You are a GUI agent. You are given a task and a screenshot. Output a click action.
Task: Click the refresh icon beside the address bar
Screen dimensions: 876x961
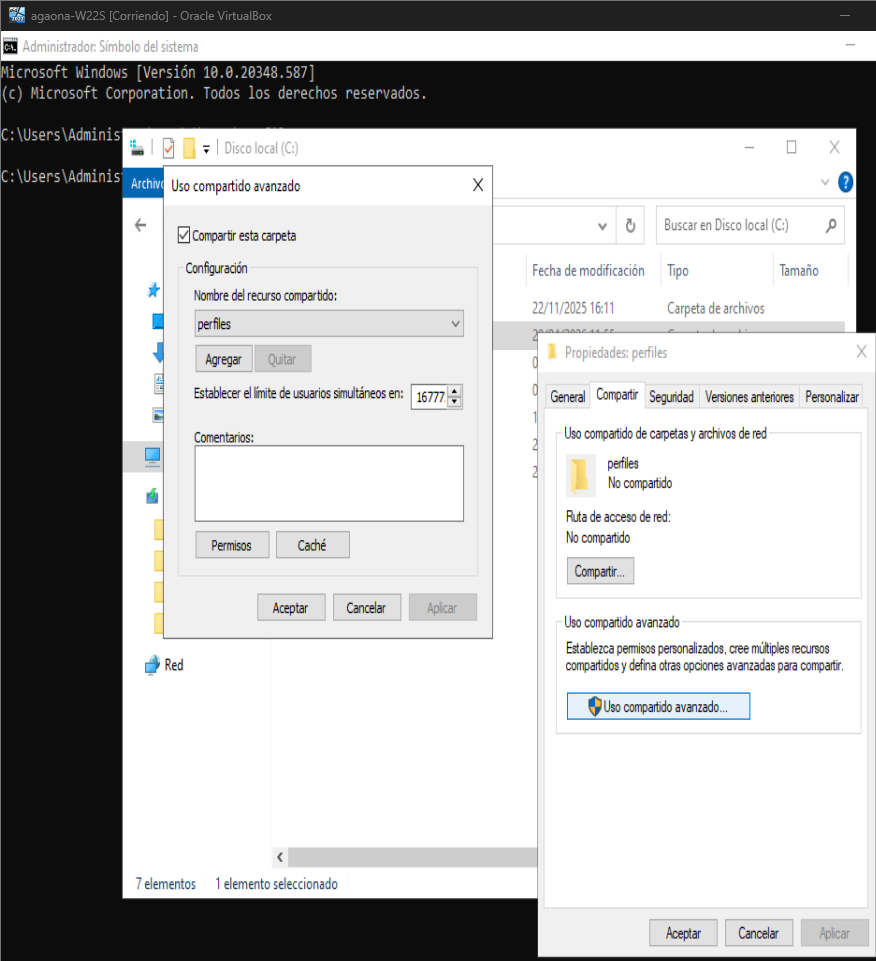[x=630, y=226]
